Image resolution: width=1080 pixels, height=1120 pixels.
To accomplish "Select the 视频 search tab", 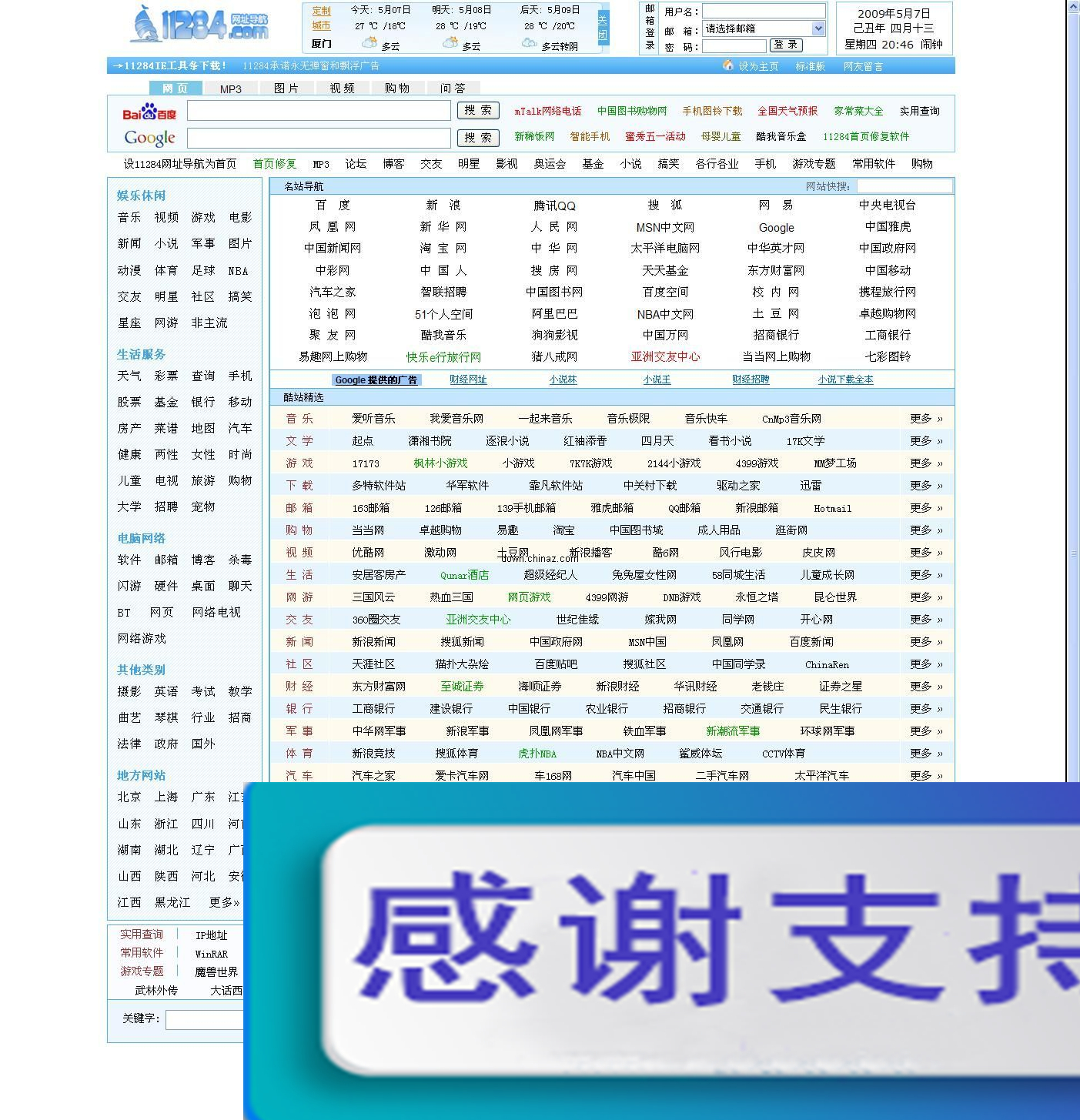I will click(342, 89).
